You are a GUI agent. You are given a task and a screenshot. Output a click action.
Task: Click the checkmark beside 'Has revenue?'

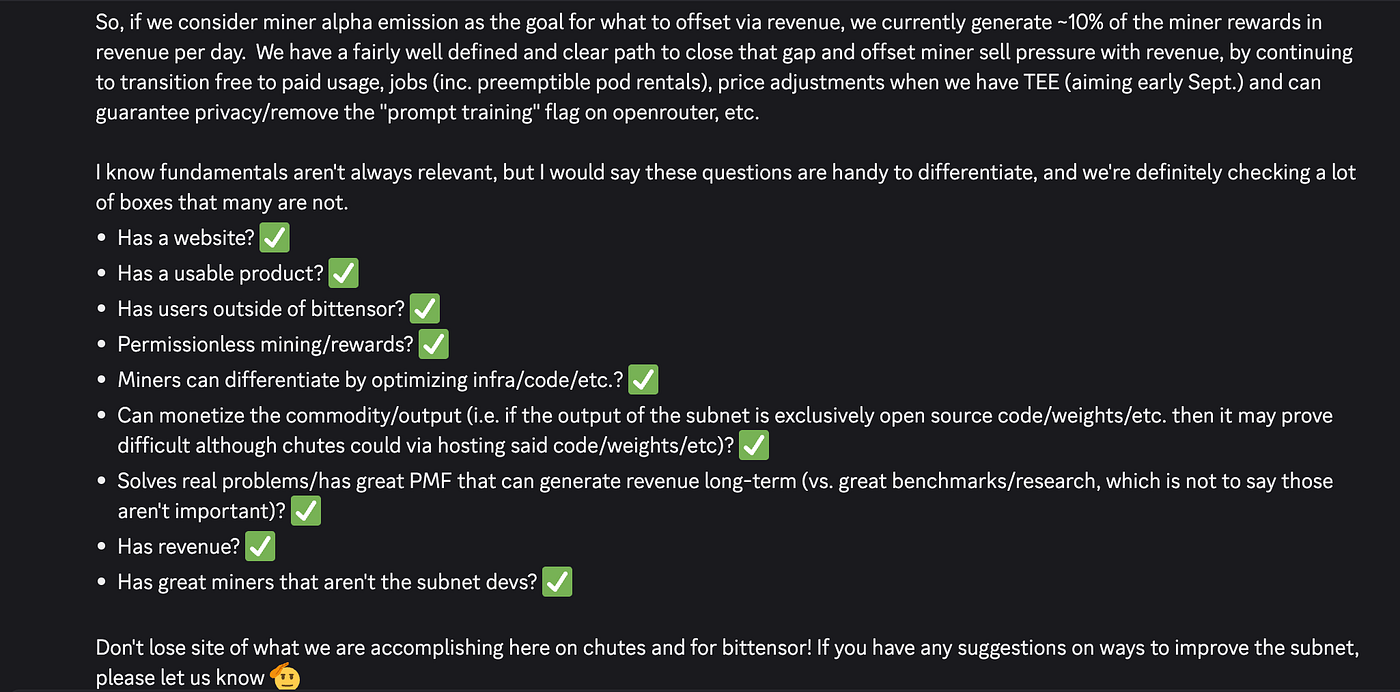(260, 546)
